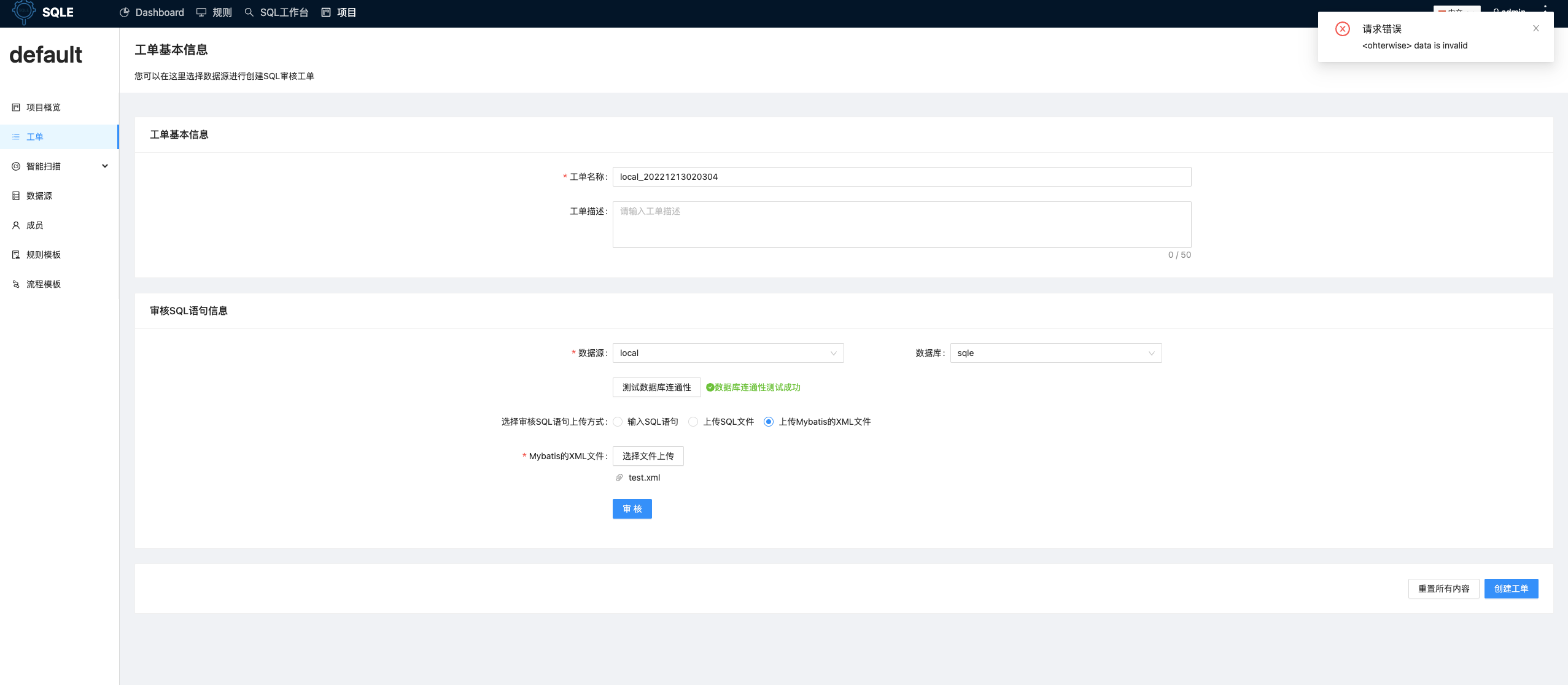Click the 成员 member icon
The height and width of the screenshot is (685, 1568).
[x=16, y=225]
